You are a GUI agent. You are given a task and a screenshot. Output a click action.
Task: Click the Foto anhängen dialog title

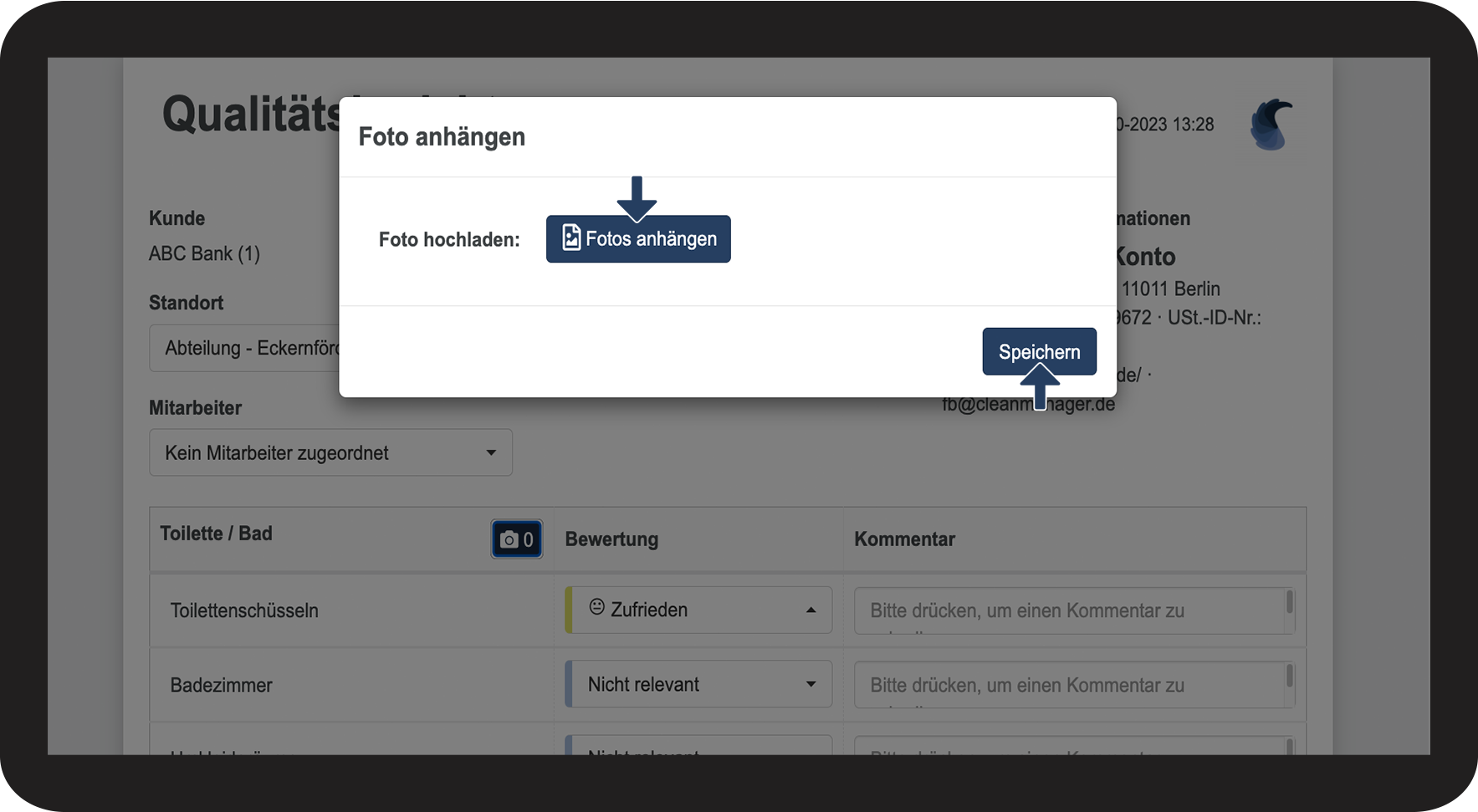[442, 136]
